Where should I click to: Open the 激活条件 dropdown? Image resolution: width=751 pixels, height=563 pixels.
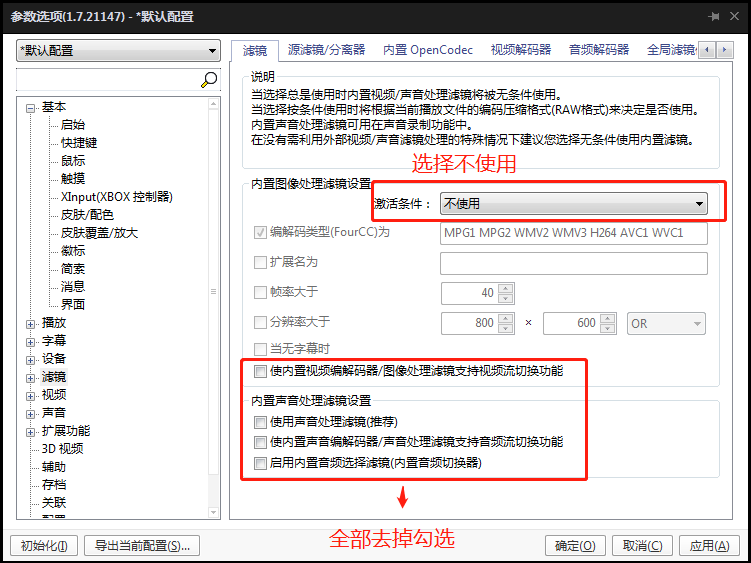point(573,203)
